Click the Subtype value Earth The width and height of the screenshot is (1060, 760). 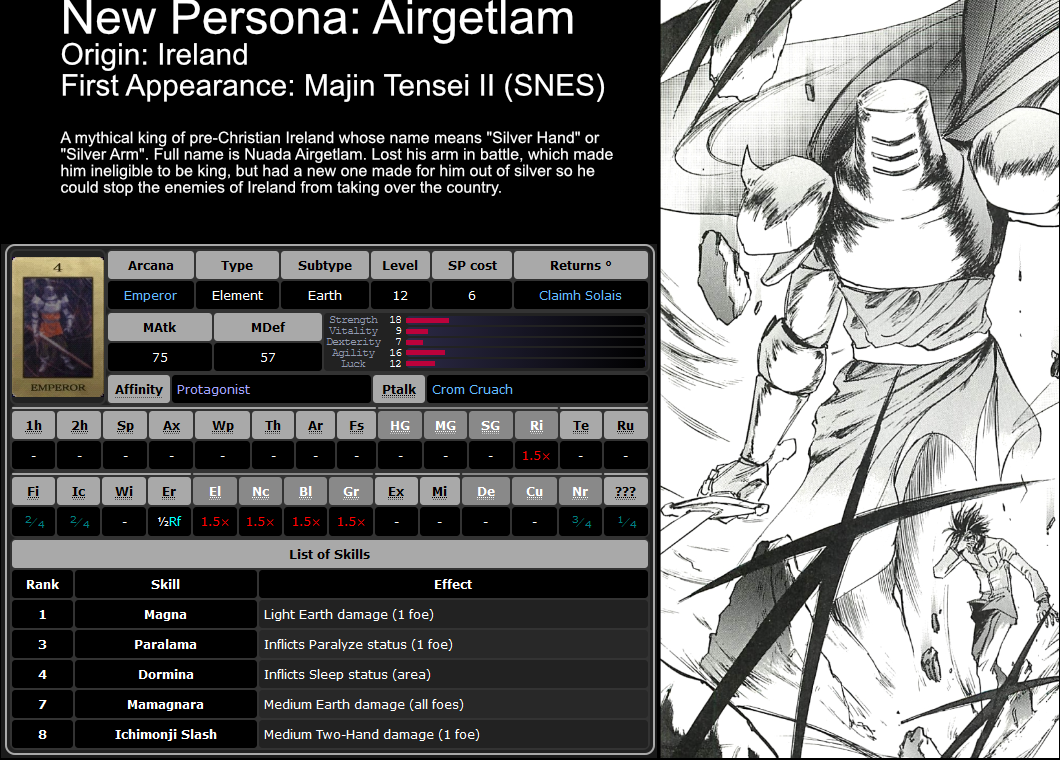point(324,295)
